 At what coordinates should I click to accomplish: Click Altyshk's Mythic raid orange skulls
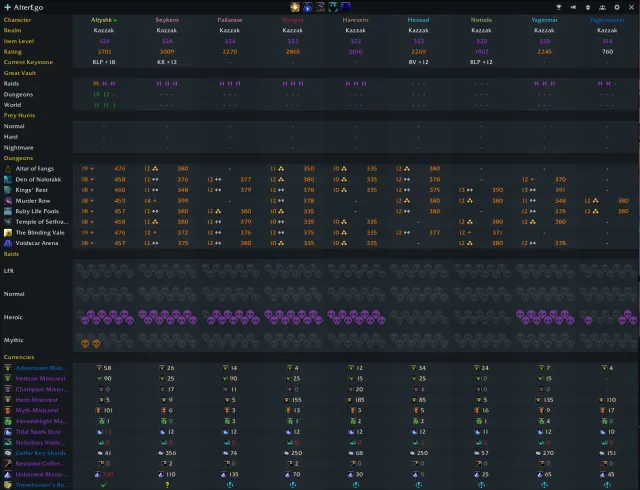tap(91, 343)
